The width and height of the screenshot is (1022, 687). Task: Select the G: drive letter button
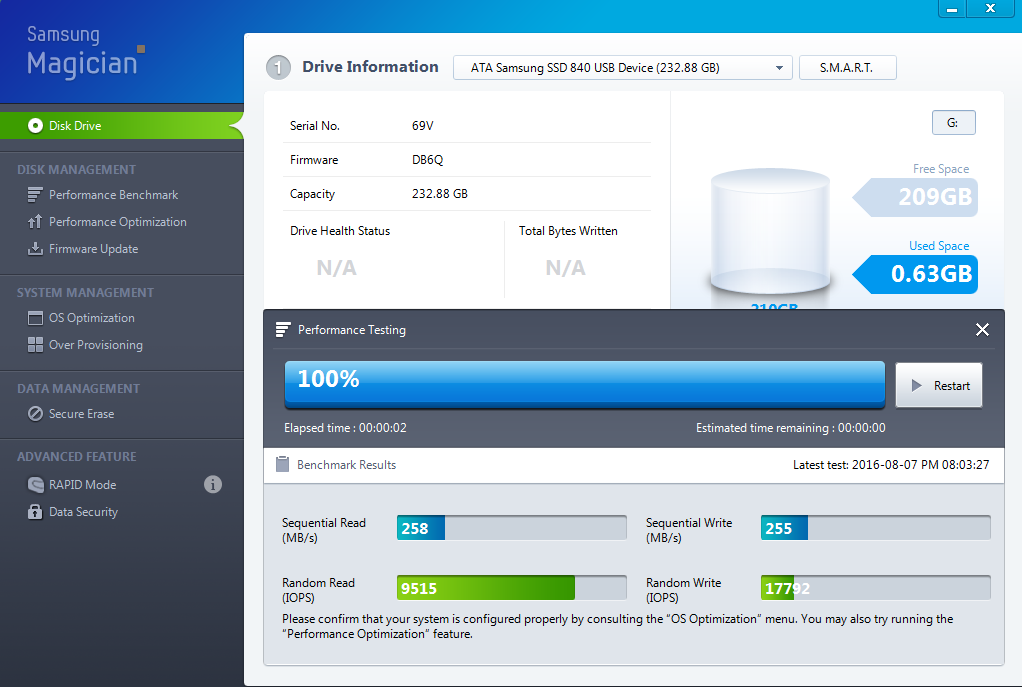(x=953, y=122)
